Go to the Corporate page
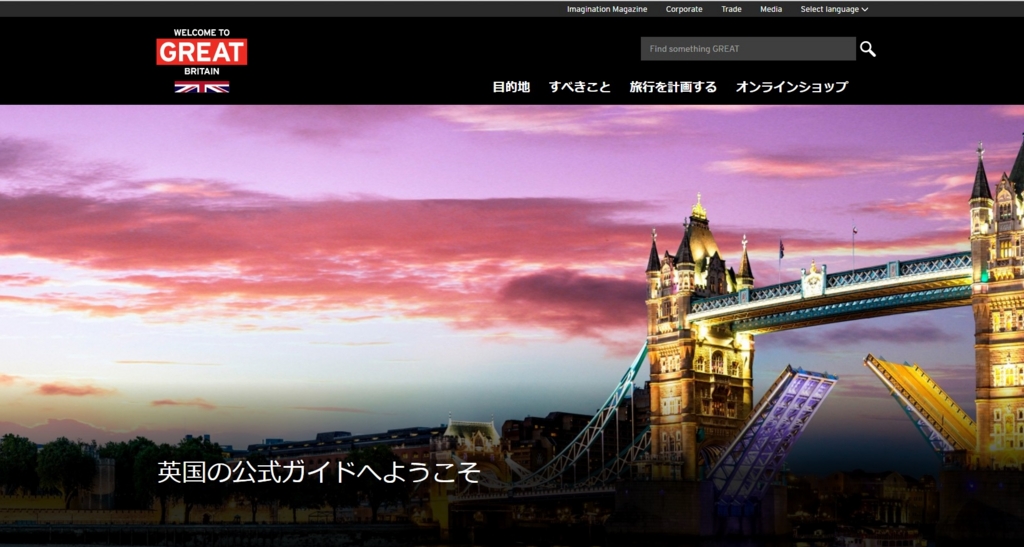 pos(684,9)
